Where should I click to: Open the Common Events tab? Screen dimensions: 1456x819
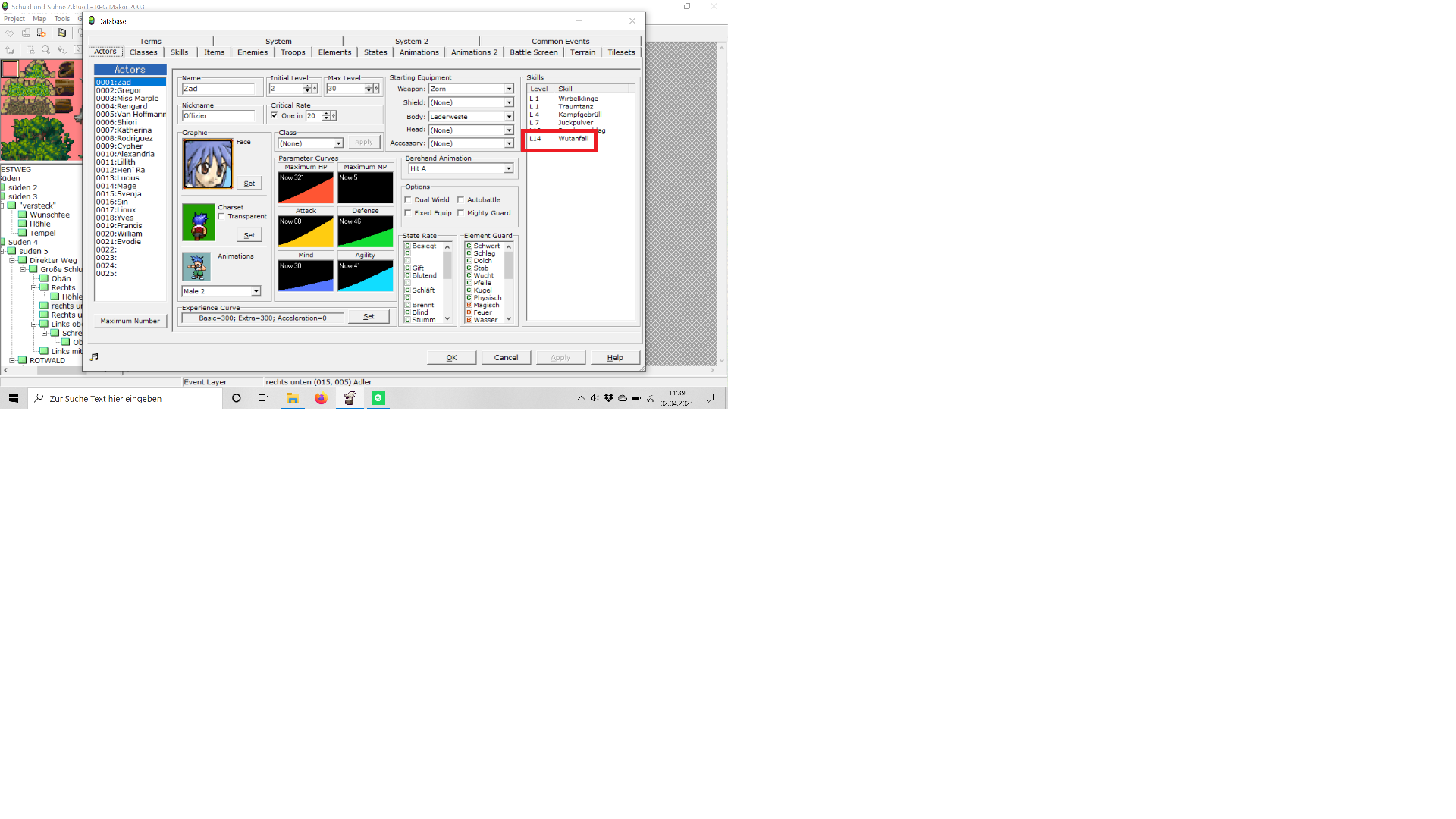pos(560,41)
